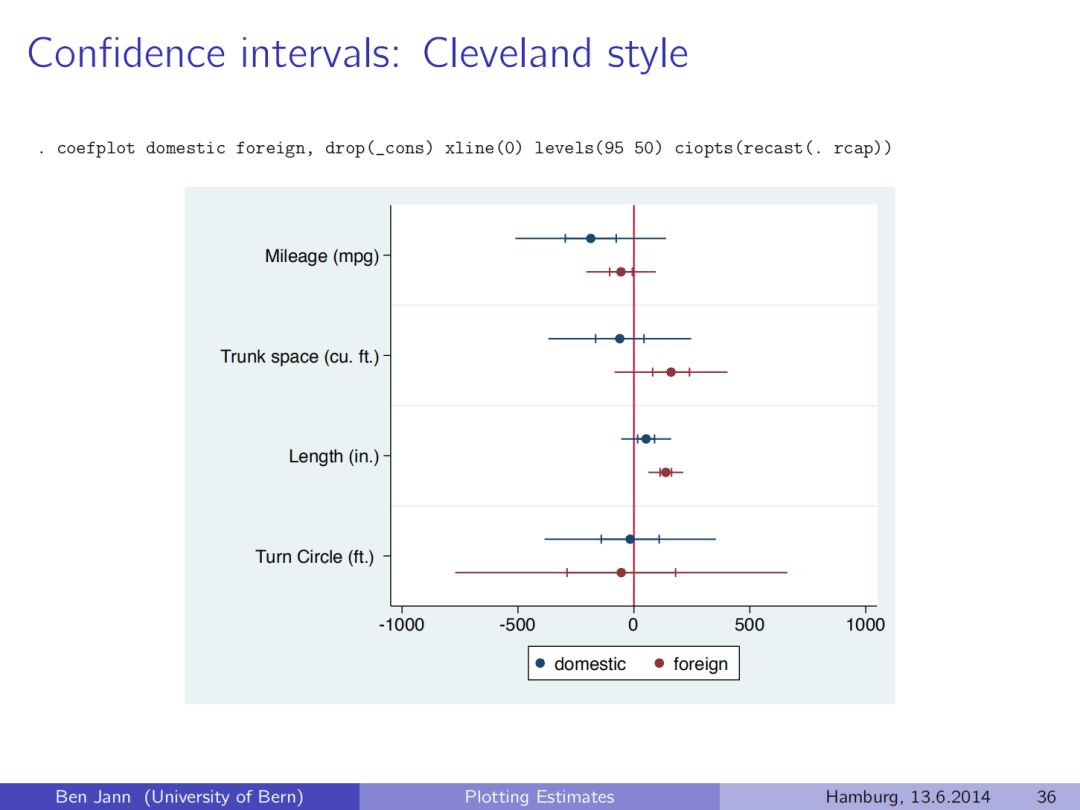Click 'Hamburg, 13.6.2014' in the footer
The width and height of the screenshot is (1080, 810).
tap(908, 797)
